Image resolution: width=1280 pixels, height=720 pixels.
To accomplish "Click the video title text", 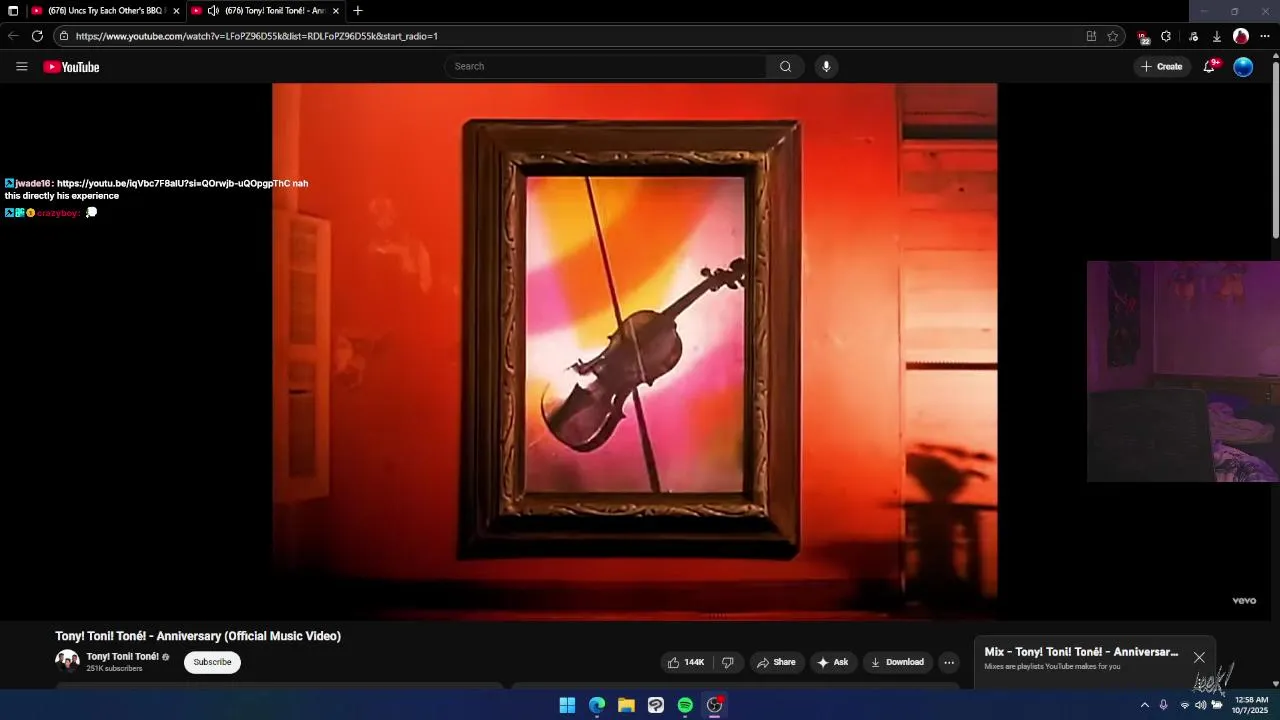I will 198,636.
